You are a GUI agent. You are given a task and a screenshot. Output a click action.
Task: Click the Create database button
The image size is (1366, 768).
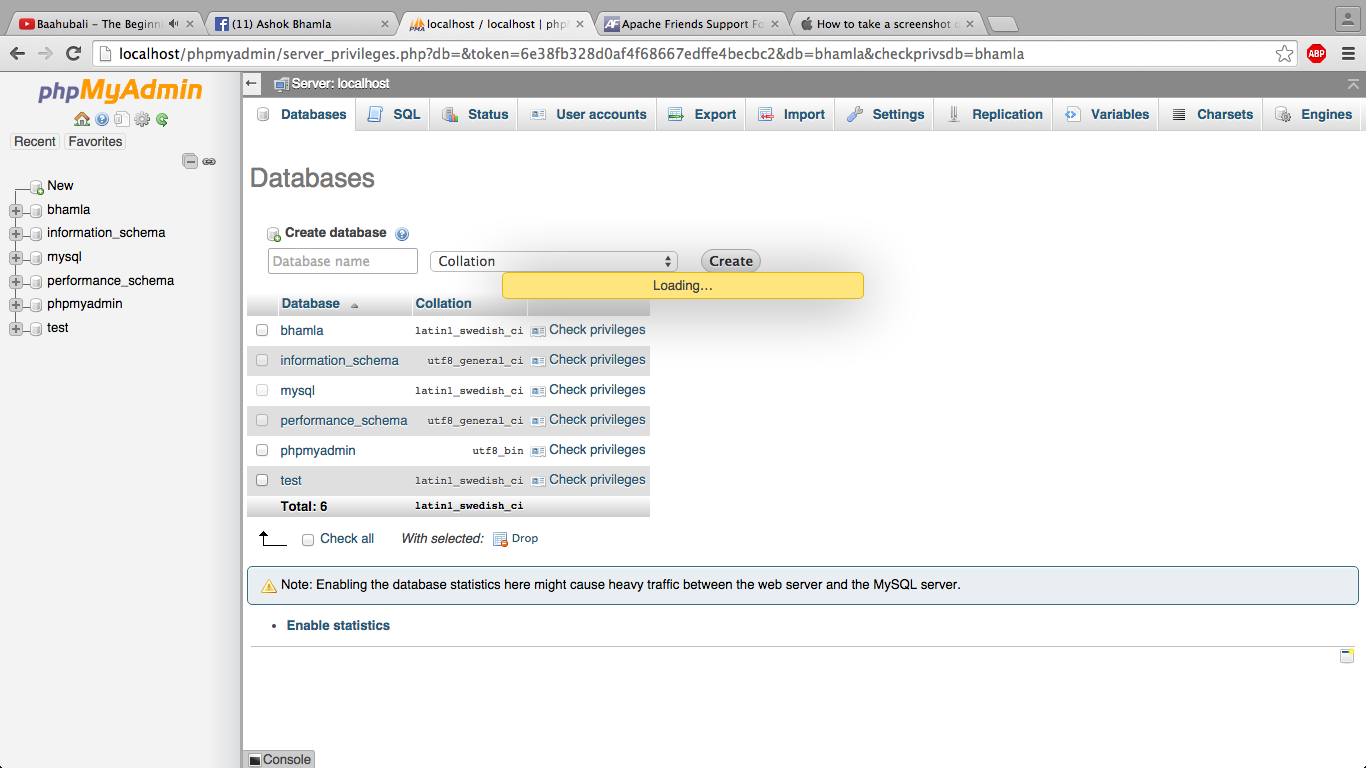tap(729, 260)
